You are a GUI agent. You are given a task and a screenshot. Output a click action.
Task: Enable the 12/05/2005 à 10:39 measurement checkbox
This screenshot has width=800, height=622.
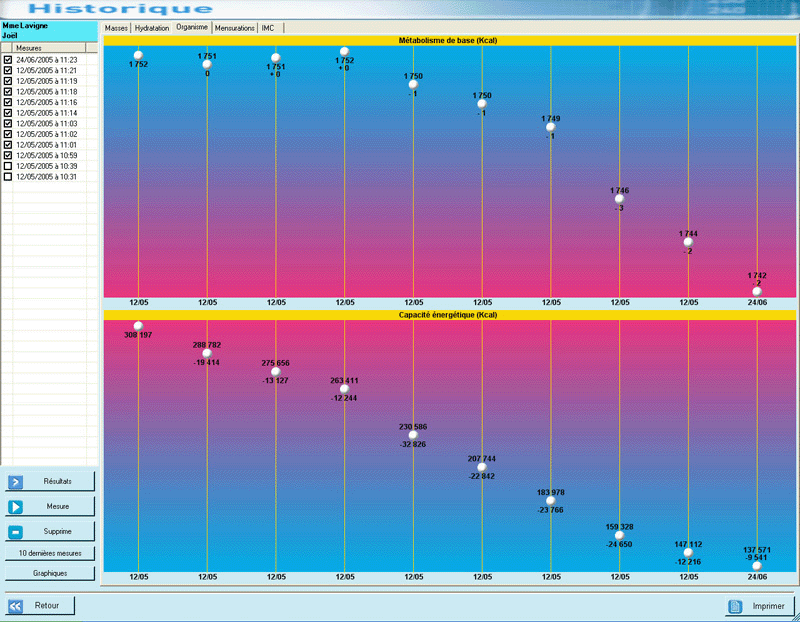tap(8, 166)
